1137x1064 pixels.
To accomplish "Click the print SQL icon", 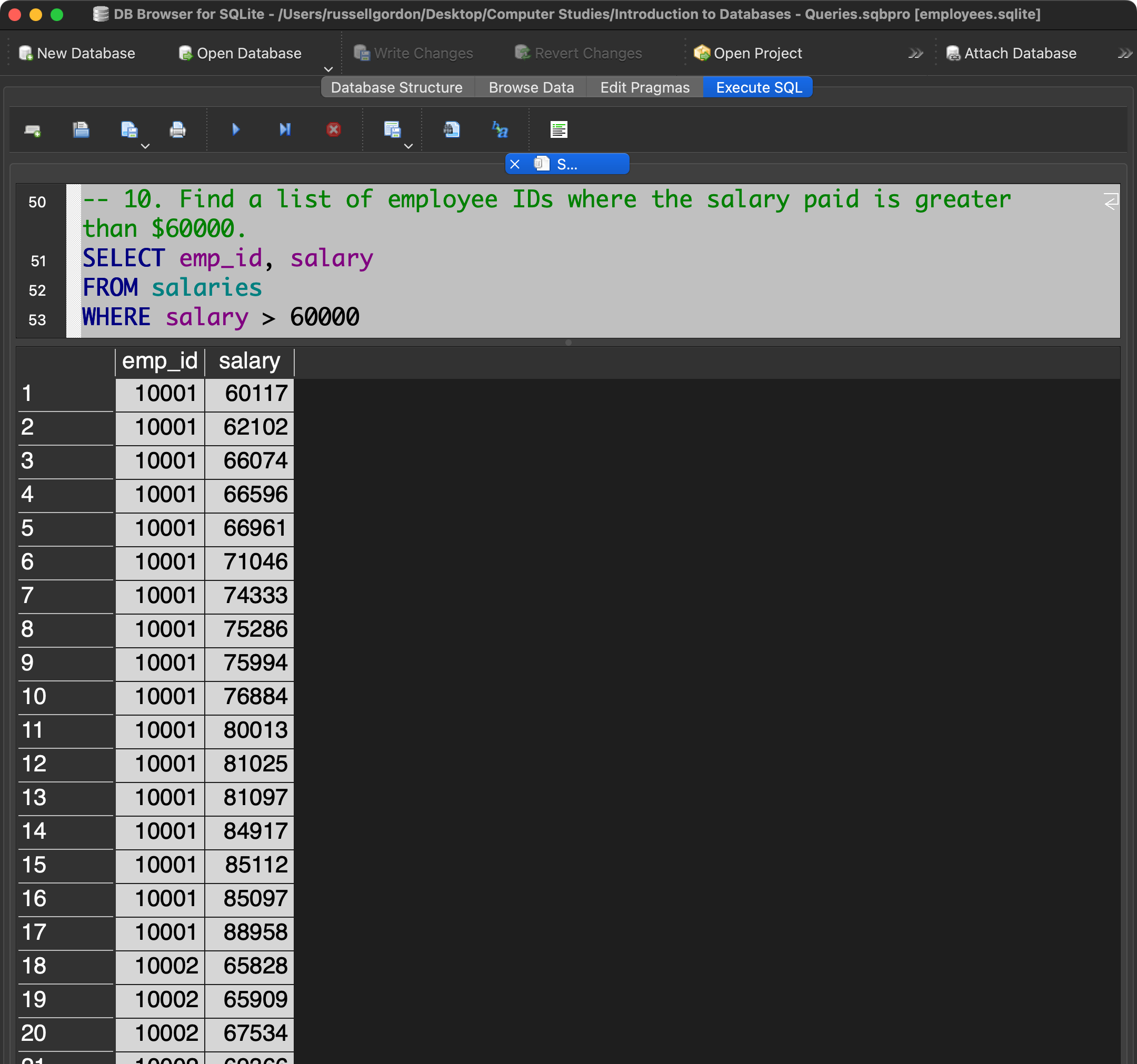I will tap(177, 130).
